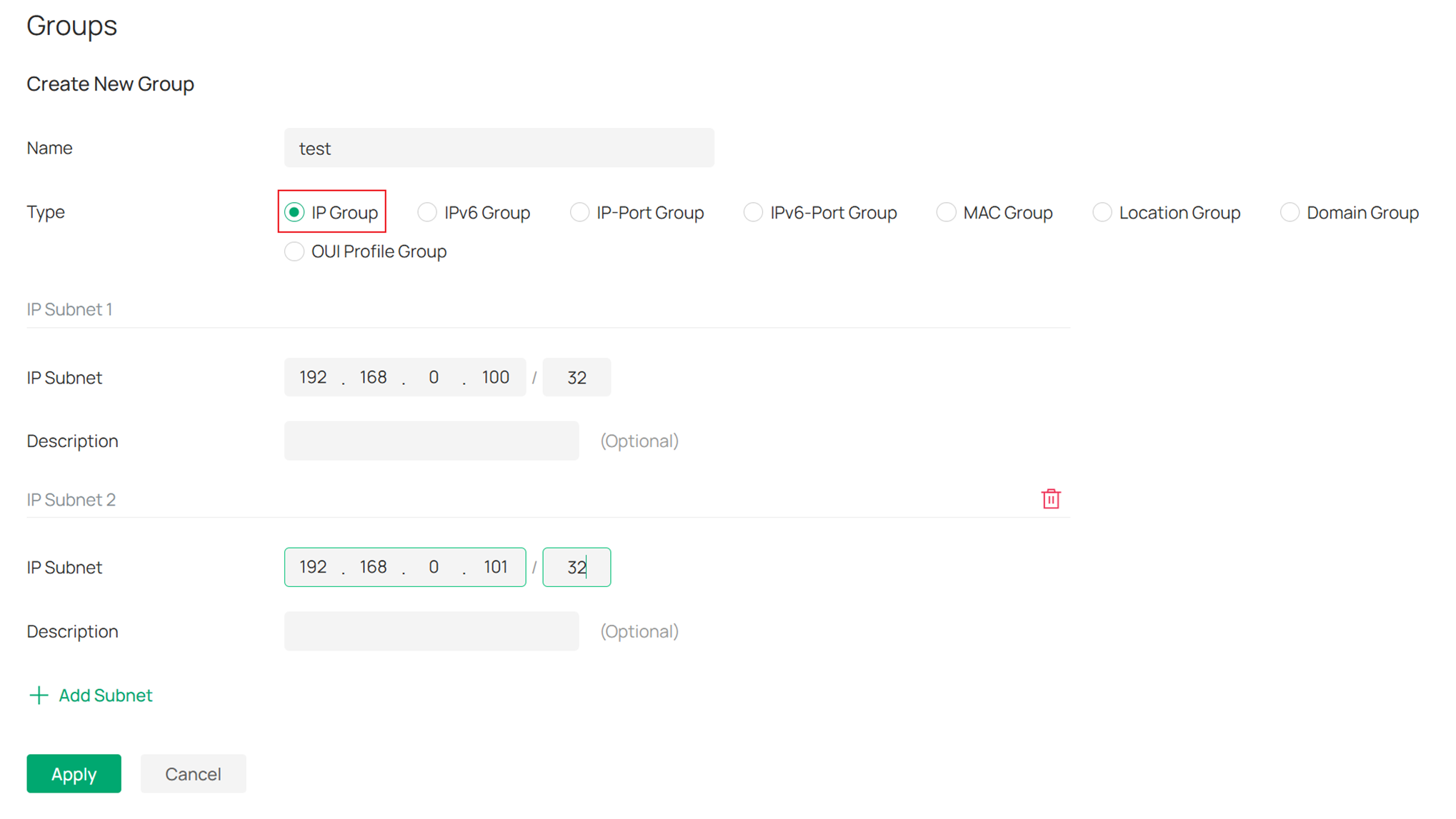Click the first octet of IP Subnet 2
Screen dimensions: 1456x819
(313, 567)
